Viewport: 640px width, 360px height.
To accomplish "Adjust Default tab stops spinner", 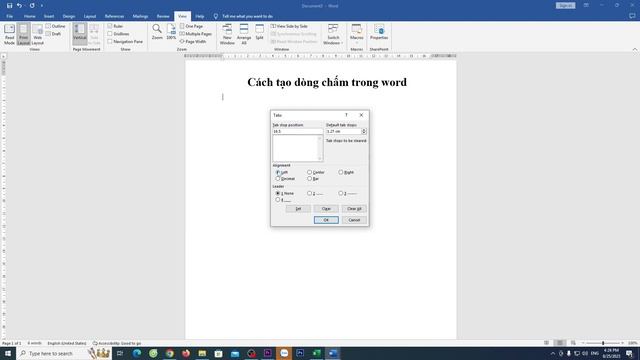I will coord(364,131).
